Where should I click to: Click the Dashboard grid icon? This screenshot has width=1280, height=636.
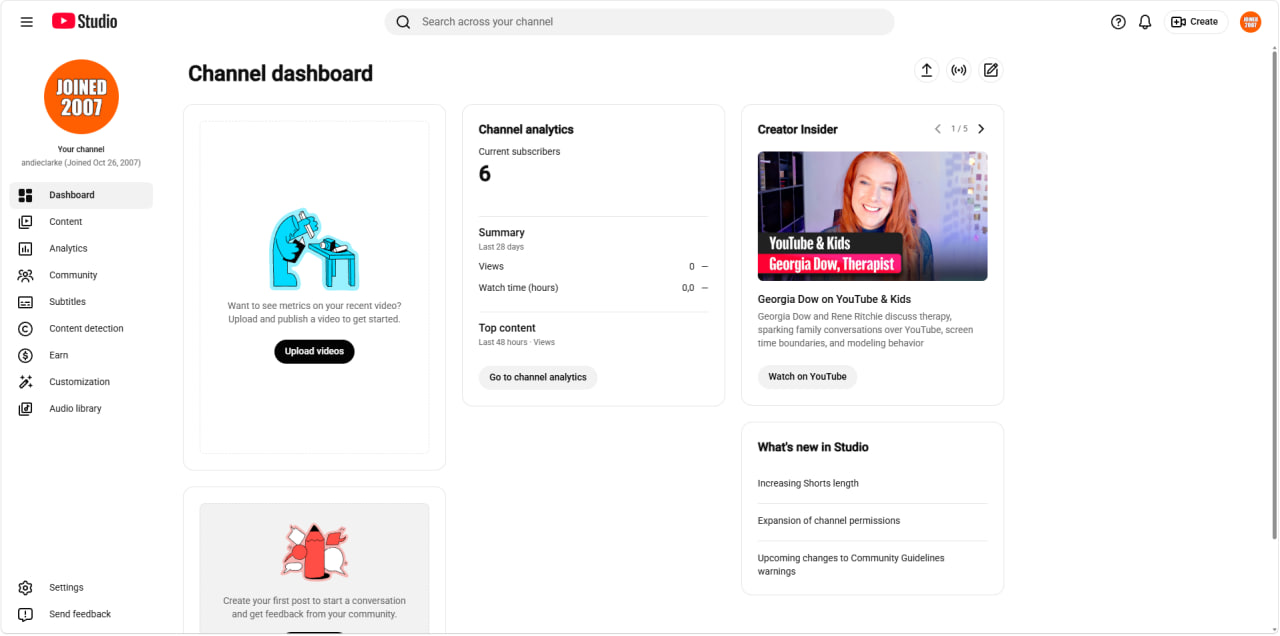point(26,195)
